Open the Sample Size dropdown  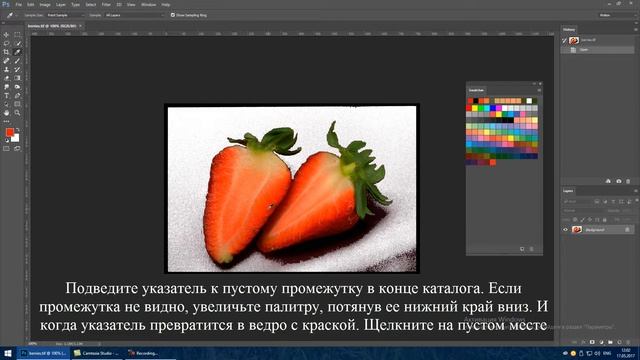(65, 15)
